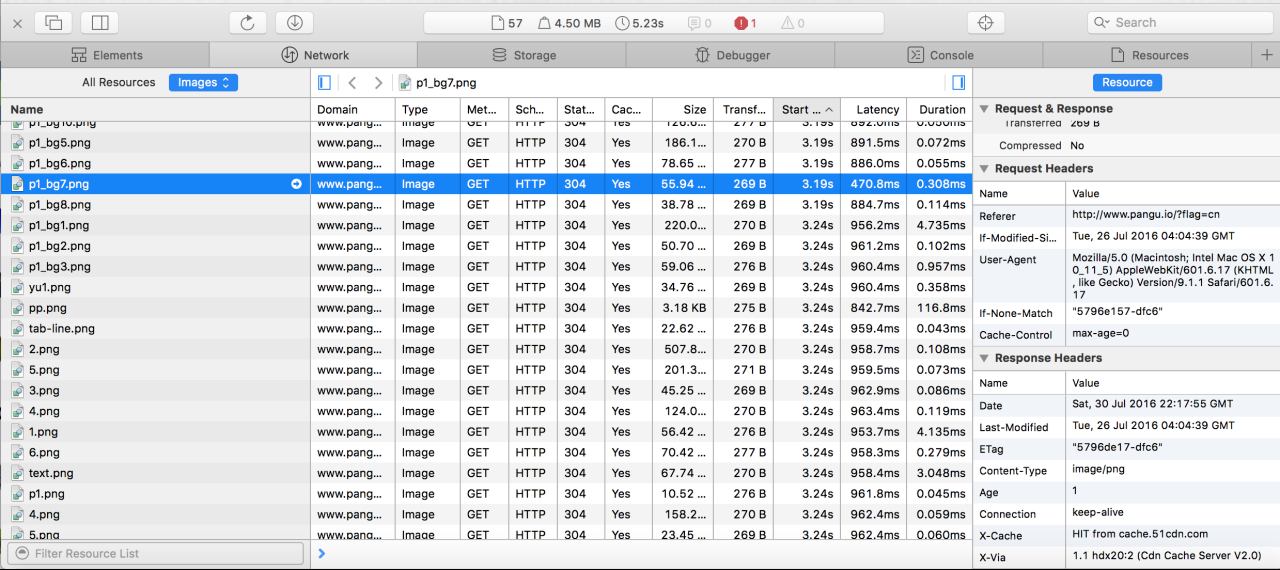Viewport: 1280px width, 570px height.
Task: Collapse the Request Headers section
Action: [984, 169]
